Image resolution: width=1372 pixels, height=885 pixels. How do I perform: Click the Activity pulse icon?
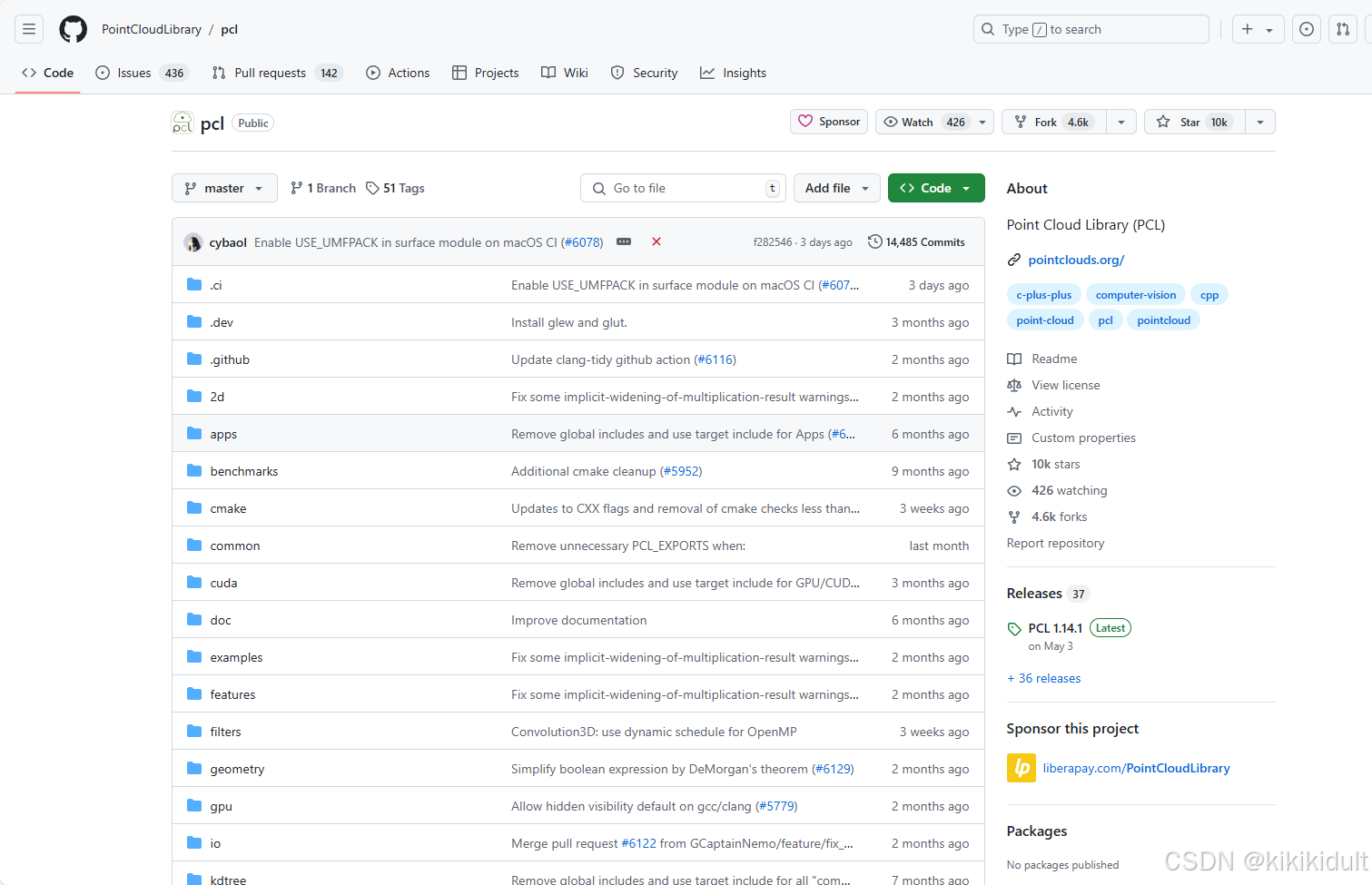click(1014, 412)
